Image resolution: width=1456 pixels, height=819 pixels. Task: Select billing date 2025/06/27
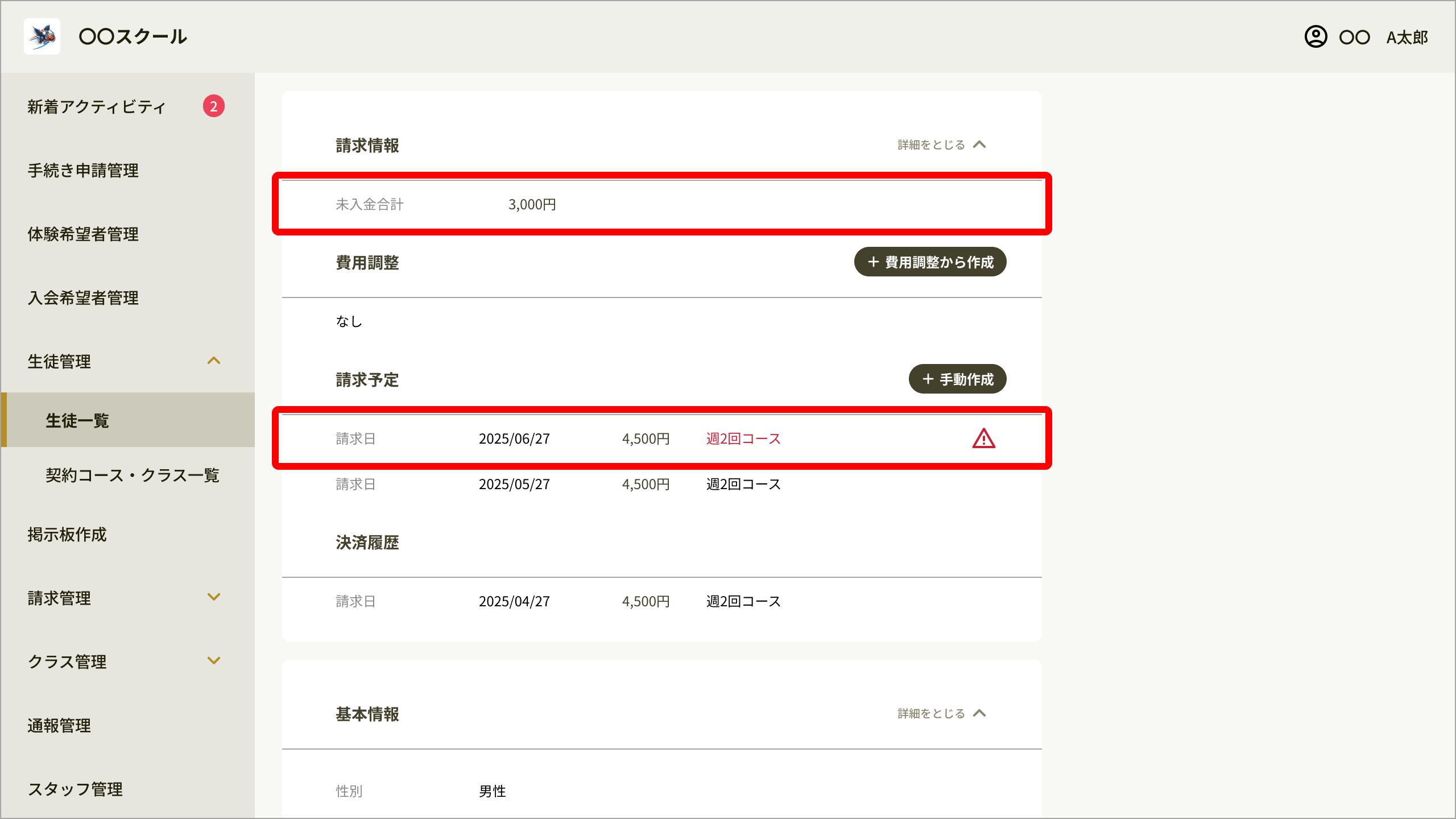pos(514,439)
